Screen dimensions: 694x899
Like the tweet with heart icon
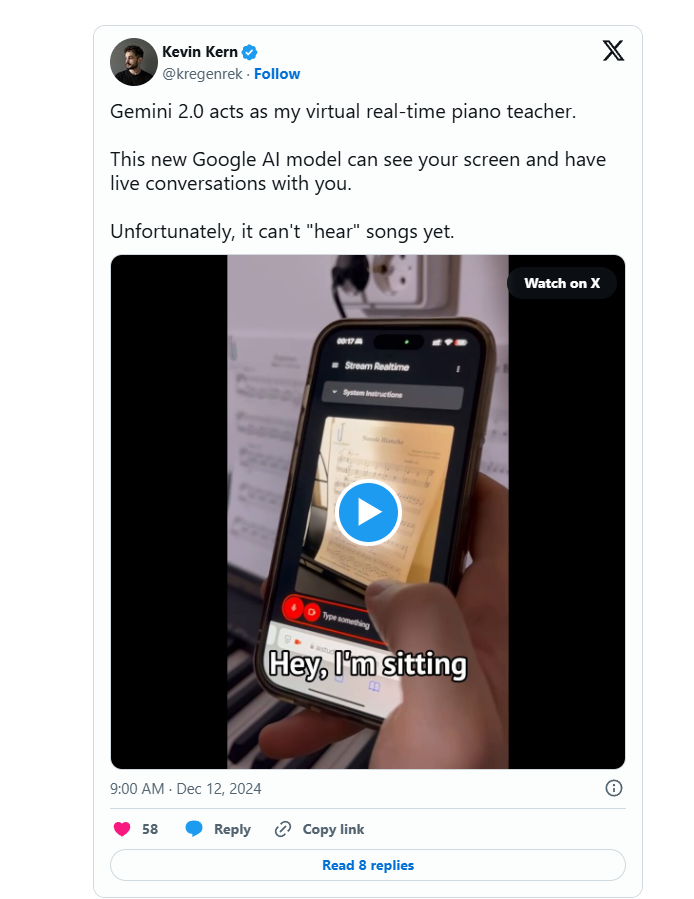(x=122, y=829)
